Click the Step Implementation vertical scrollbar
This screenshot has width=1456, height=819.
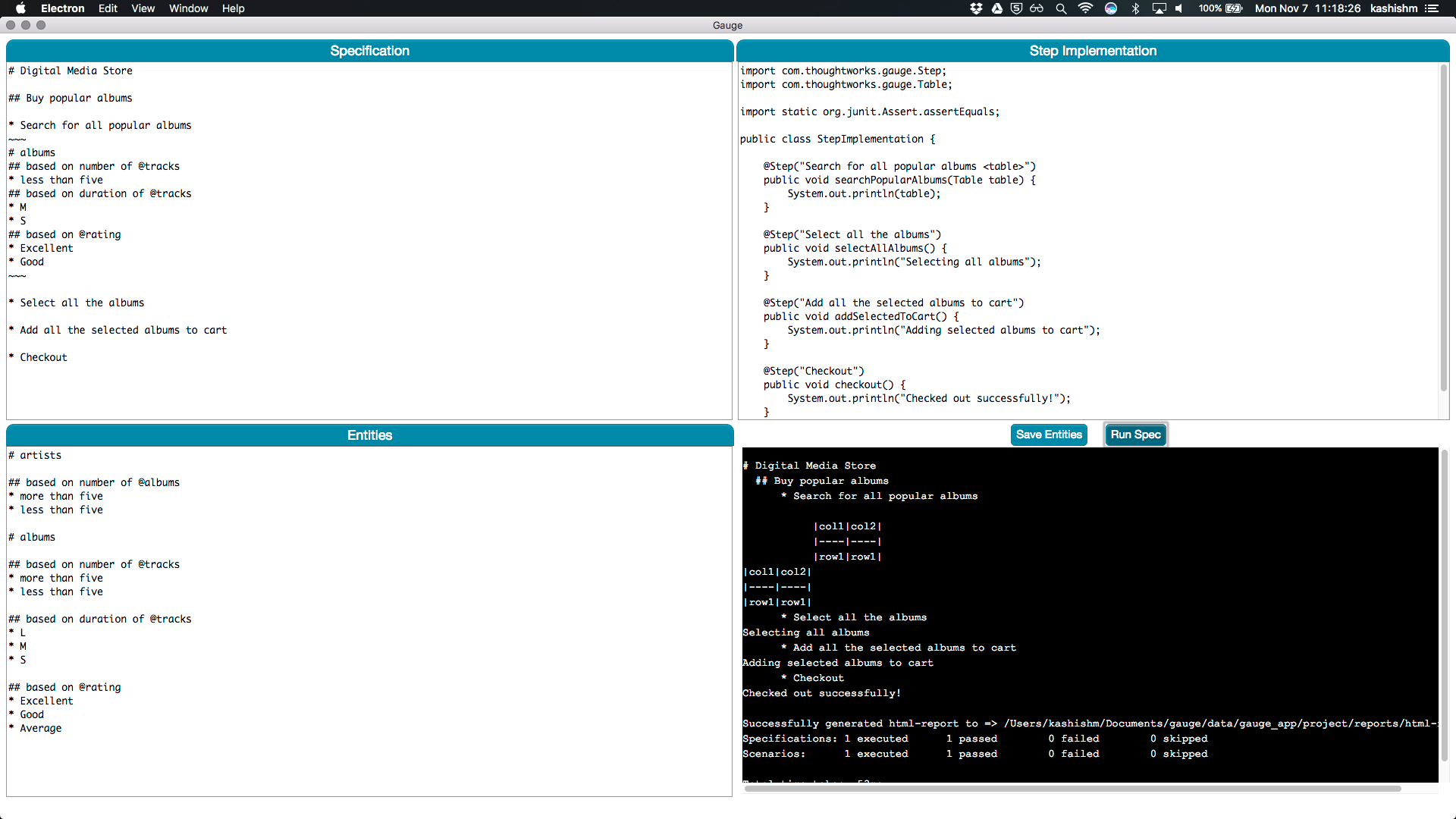tap(1443, 227)
